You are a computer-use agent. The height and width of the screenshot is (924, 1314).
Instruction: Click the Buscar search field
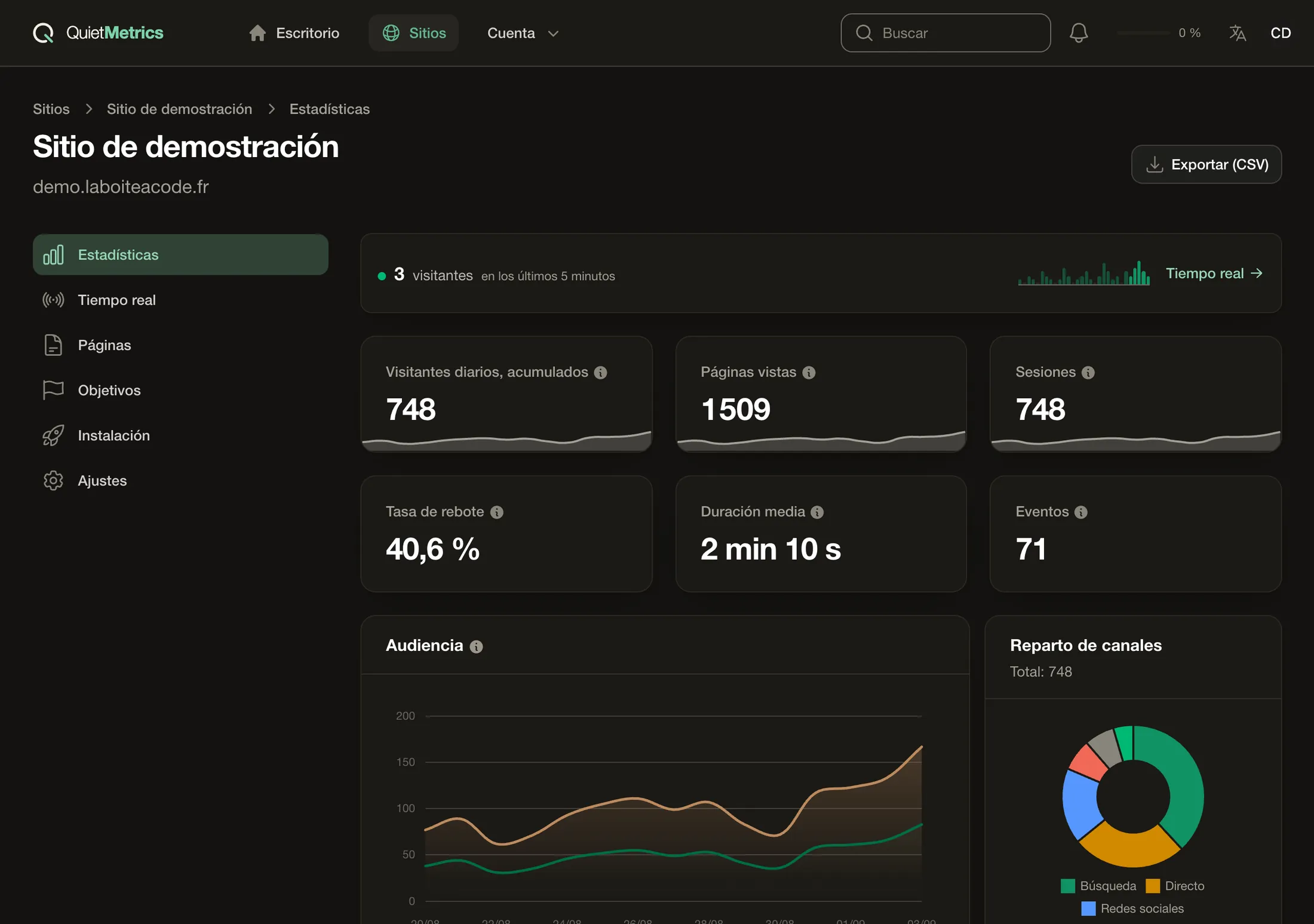click(x=945, y=33)
